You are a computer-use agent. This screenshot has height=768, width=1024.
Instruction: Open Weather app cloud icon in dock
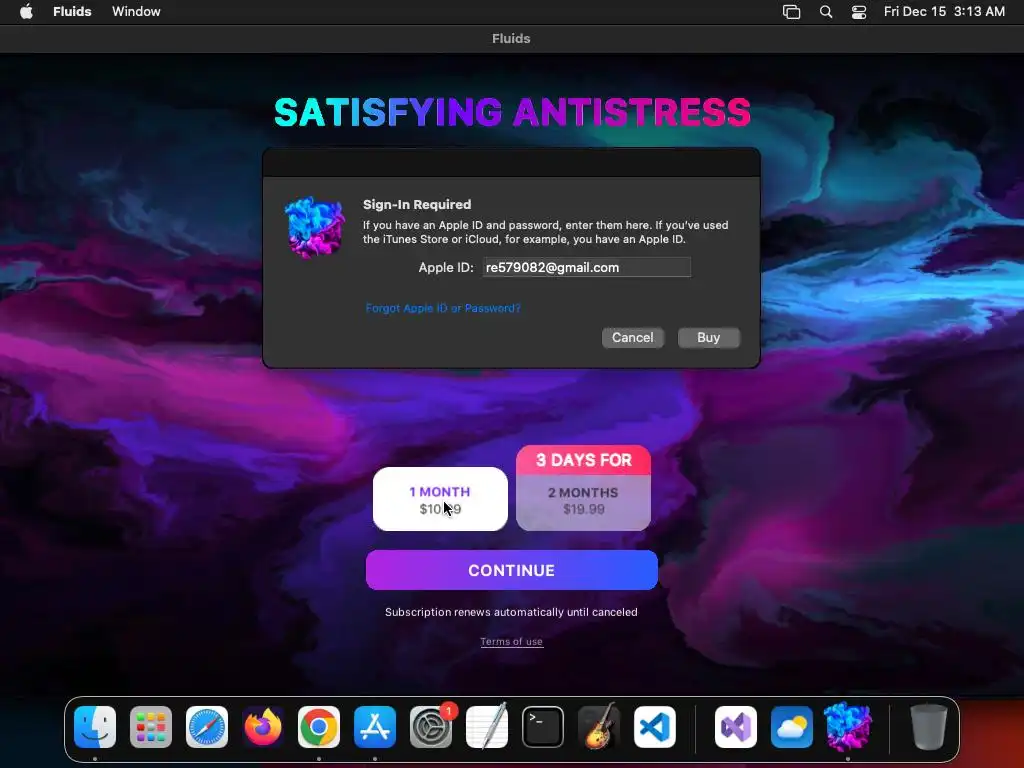[x=792, y=727]
